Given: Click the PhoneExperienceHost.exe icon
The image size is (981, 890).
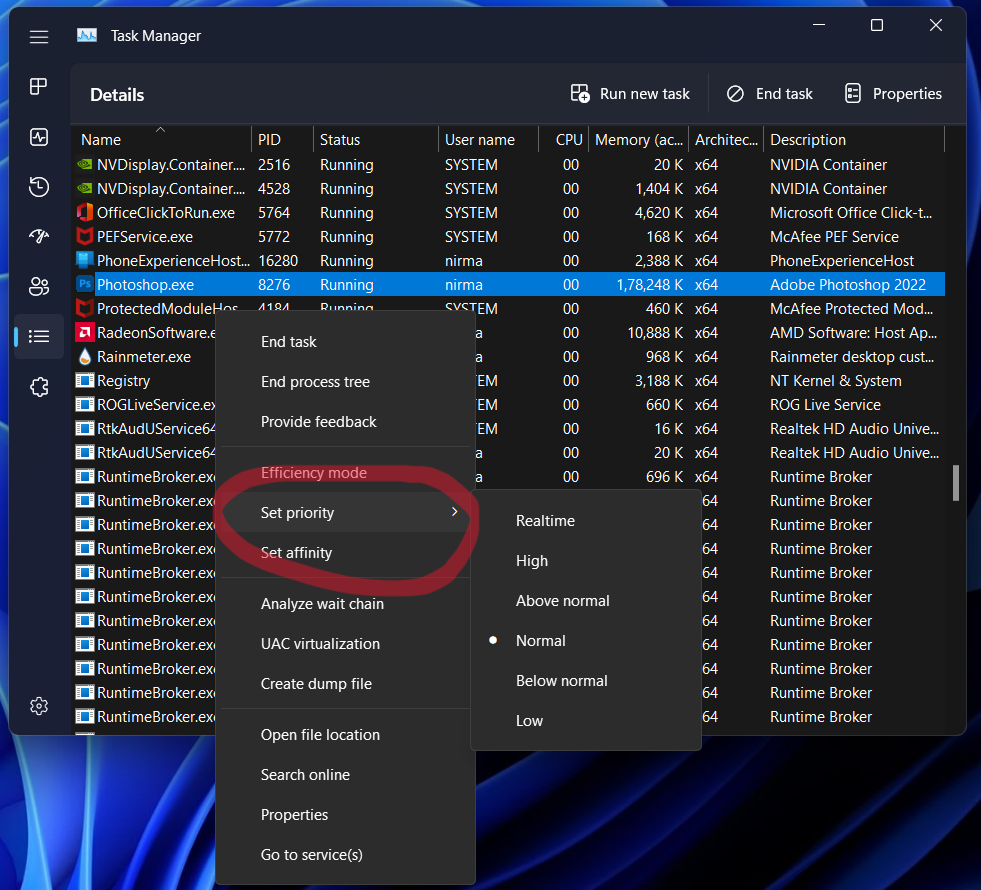Looking at the screenshot, I should [84, 260].
